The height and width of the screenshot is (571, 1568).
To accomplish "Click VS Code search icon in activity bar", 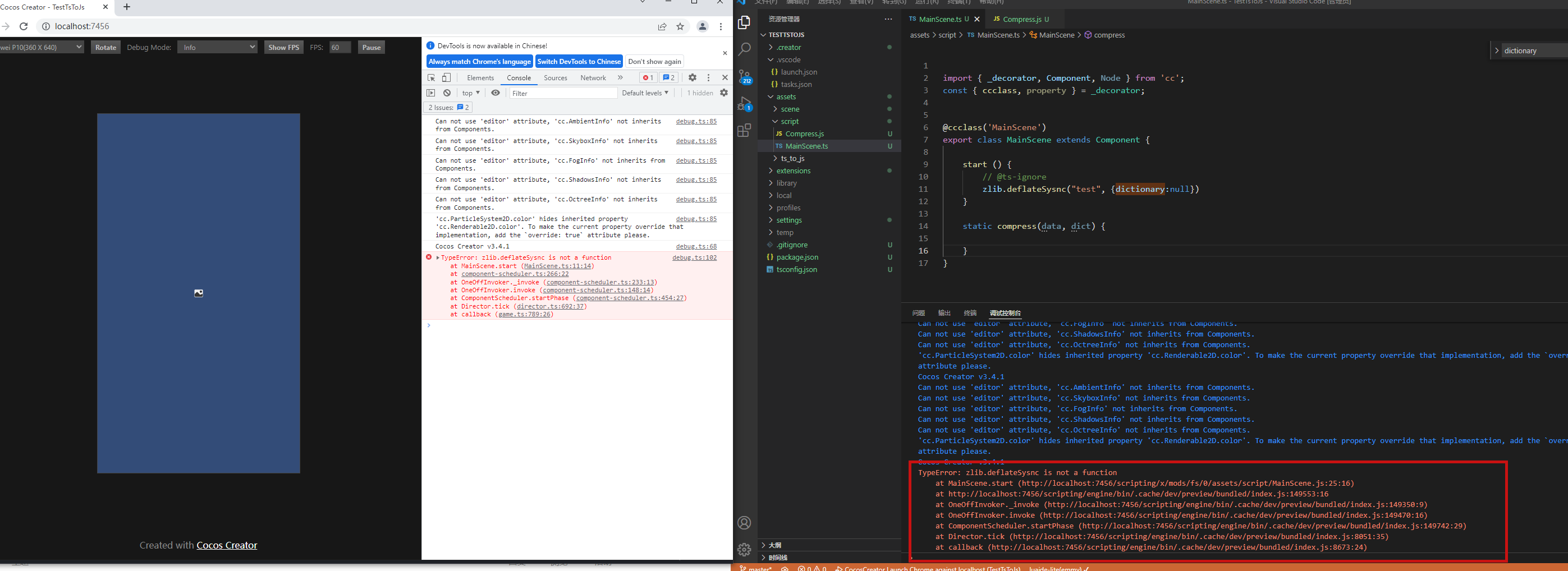I will 744,49.
